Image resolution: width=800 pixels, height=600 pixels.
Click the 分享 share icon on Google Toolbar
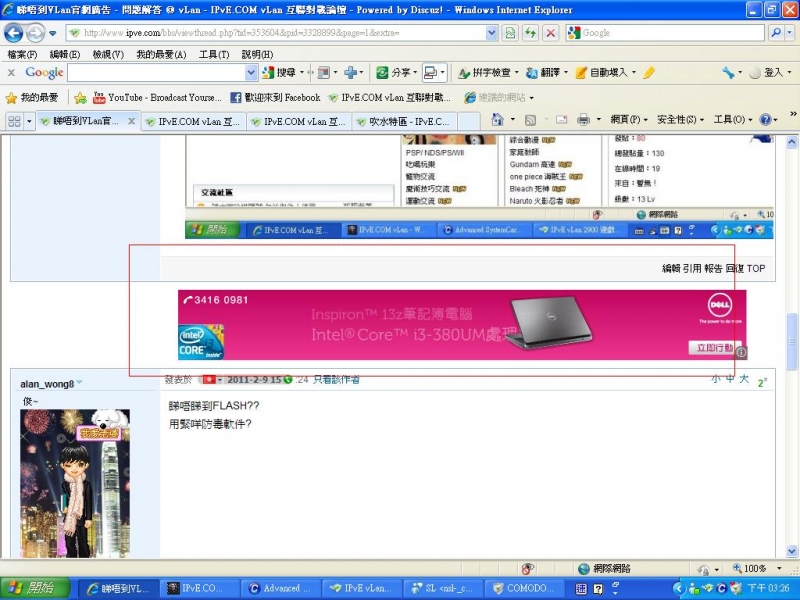[x=392, y=73]
